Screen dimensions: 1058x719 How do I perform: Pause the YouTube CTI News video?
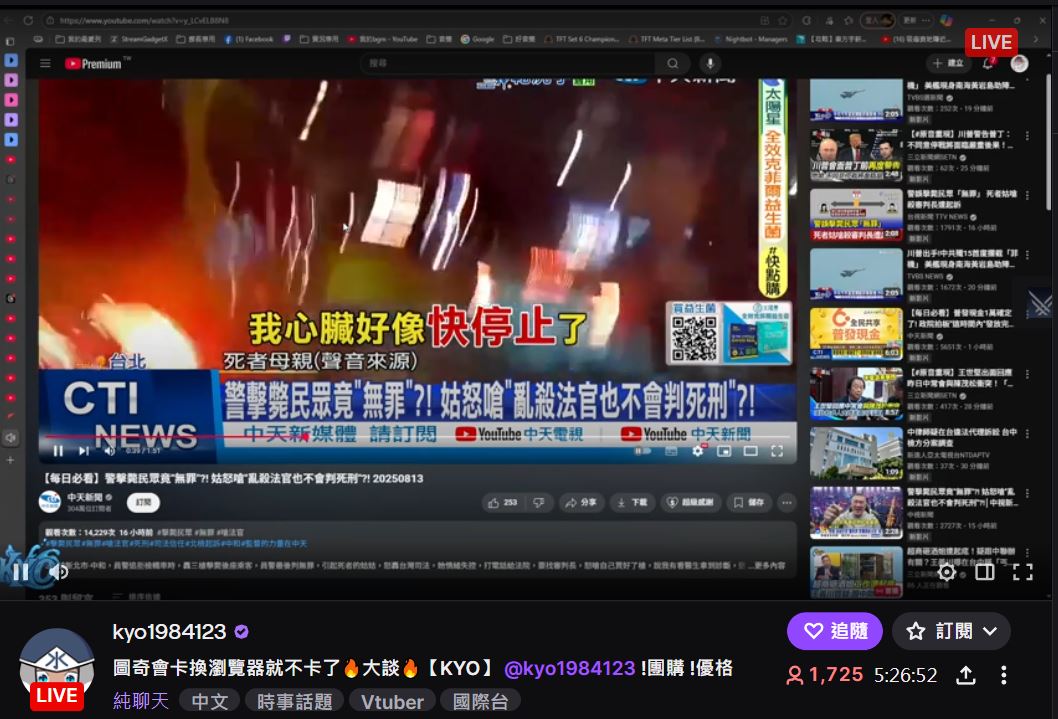point(58,451)
